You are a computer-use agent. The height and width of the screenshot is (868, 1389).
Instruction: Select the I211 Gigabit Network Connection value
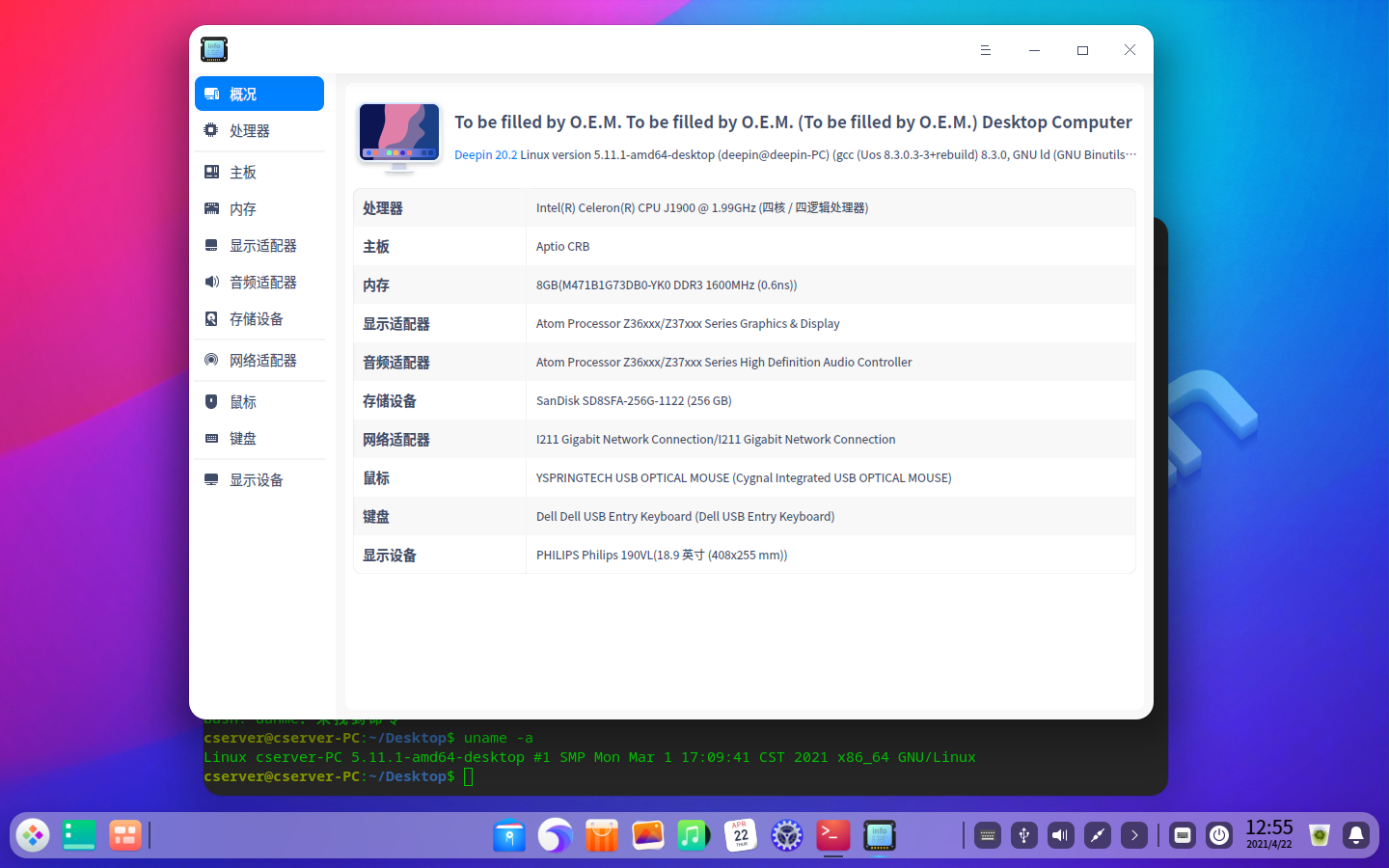click(716, 439)
